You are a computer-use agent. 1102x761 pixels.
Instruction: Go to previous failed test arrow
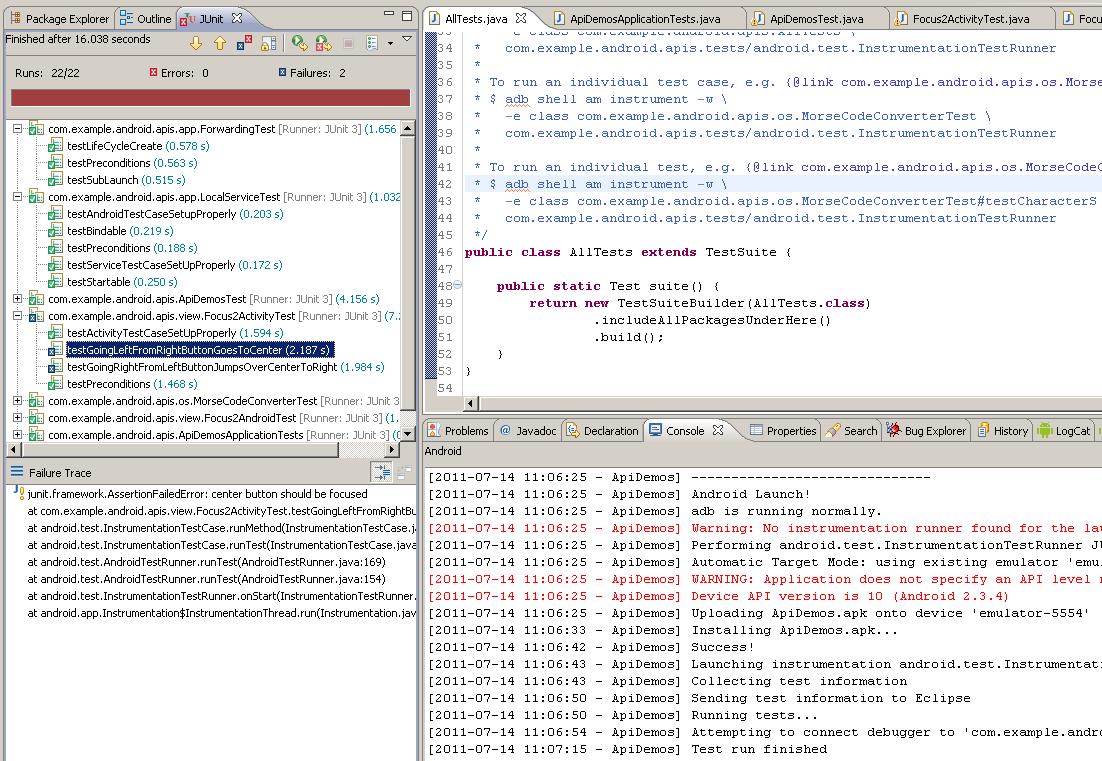click(219, 43)
